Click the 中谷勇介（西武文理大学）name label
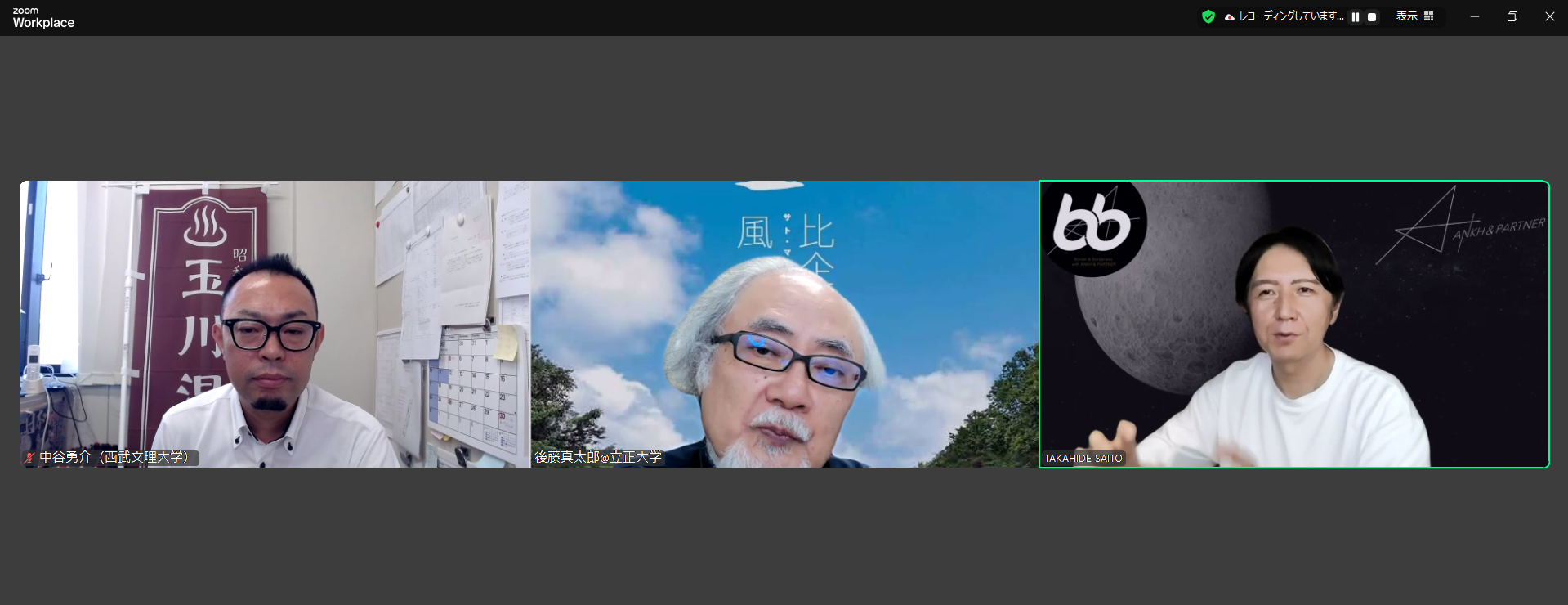Screen dimensions: 1568x605 coord(114,458)
